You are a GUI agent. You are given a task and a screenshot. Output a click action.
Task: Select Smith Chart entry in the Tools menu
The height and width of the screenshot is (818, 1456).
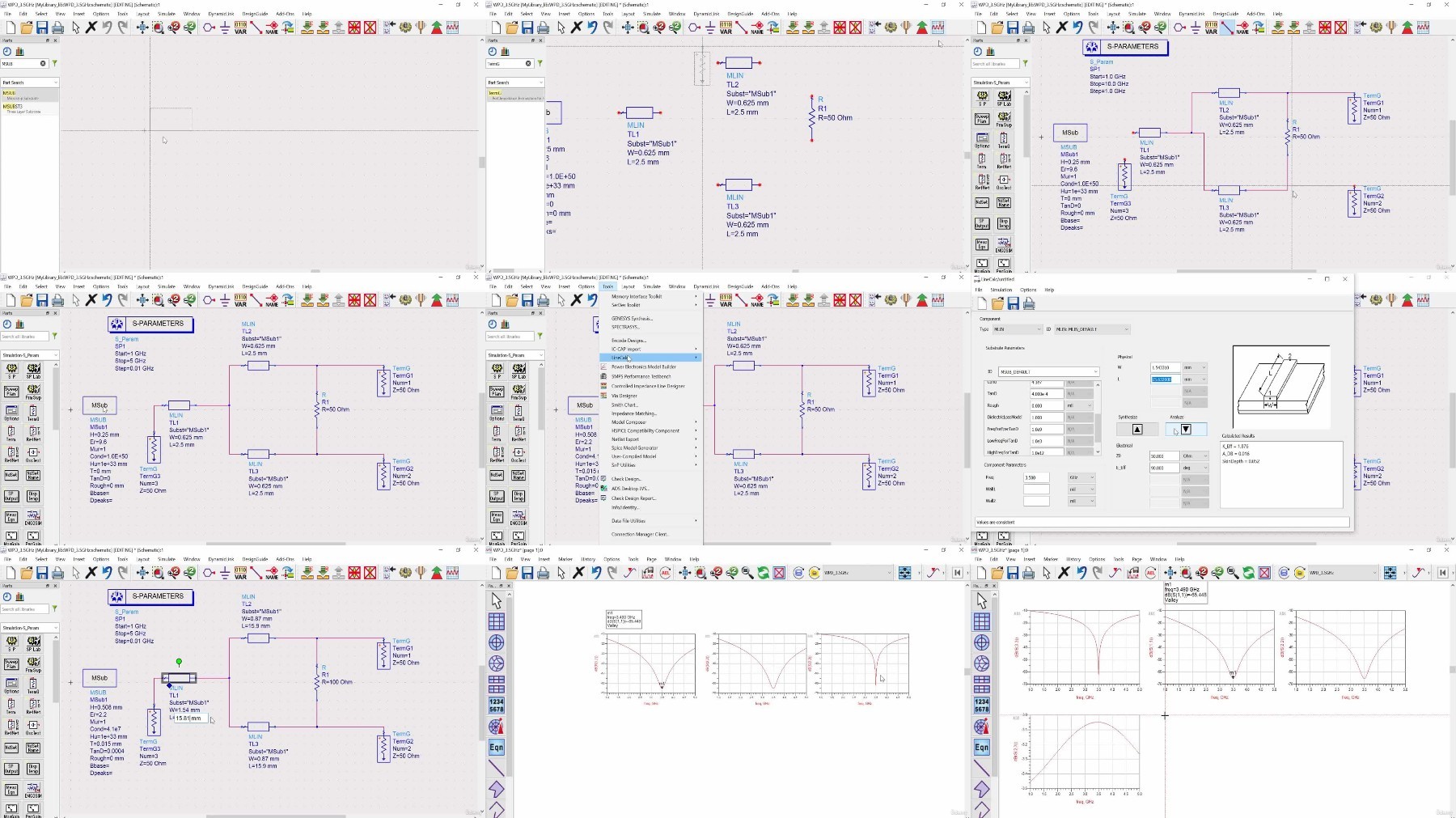pos(651,405)
